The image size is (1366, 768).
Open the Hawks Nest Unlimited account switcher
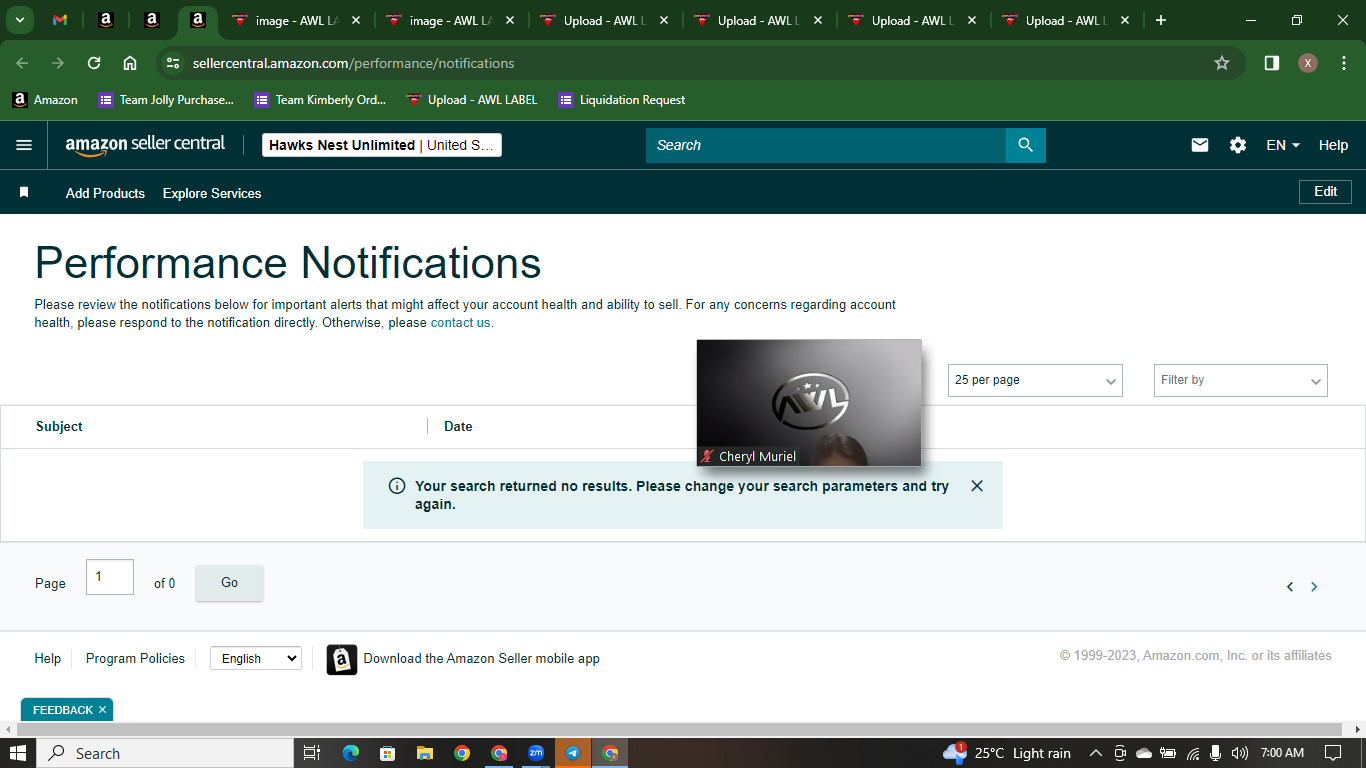tap(382, 145)
